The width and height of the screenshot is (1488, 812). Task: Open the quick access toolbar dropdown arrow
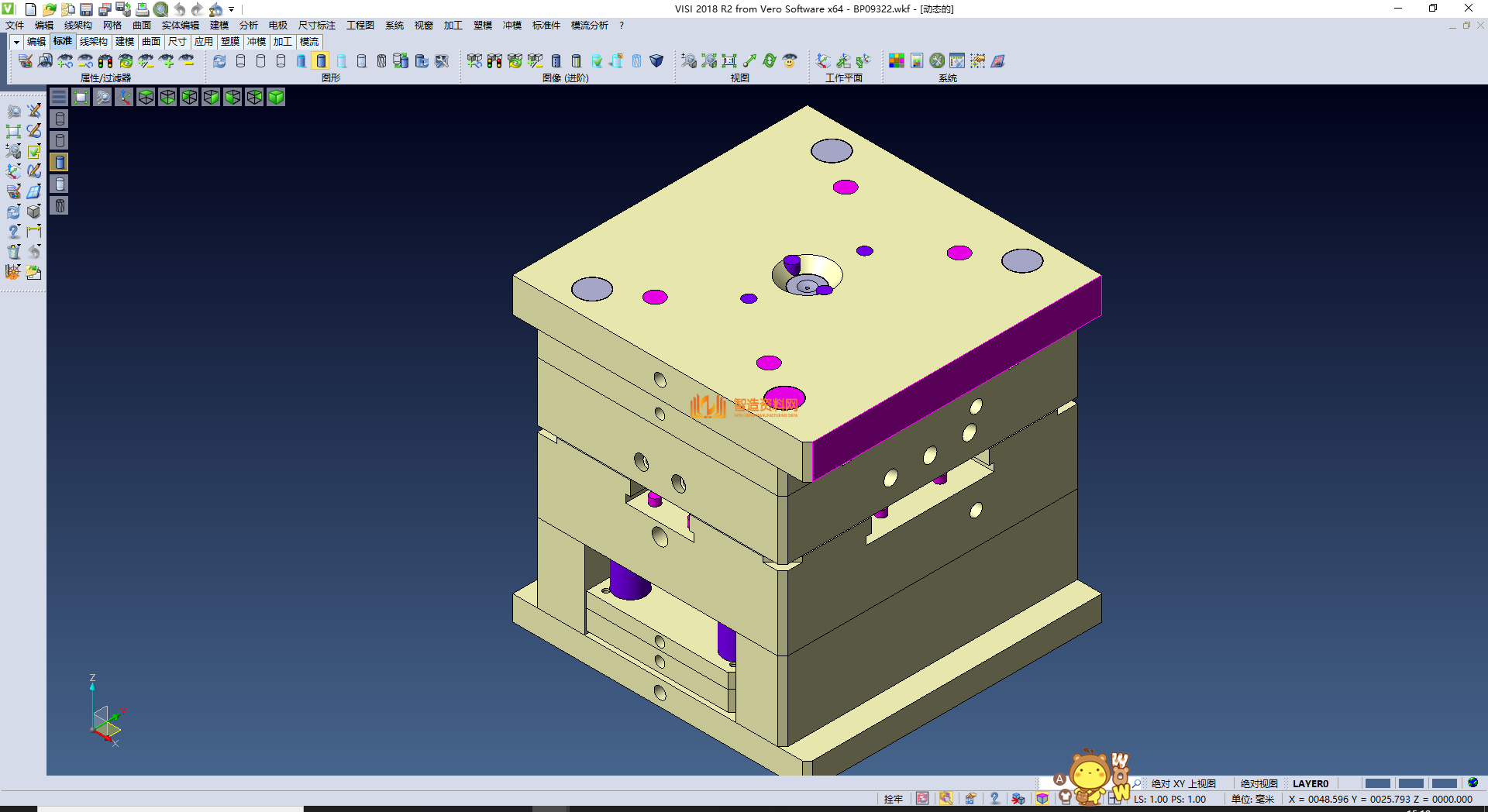pos(232,9)
